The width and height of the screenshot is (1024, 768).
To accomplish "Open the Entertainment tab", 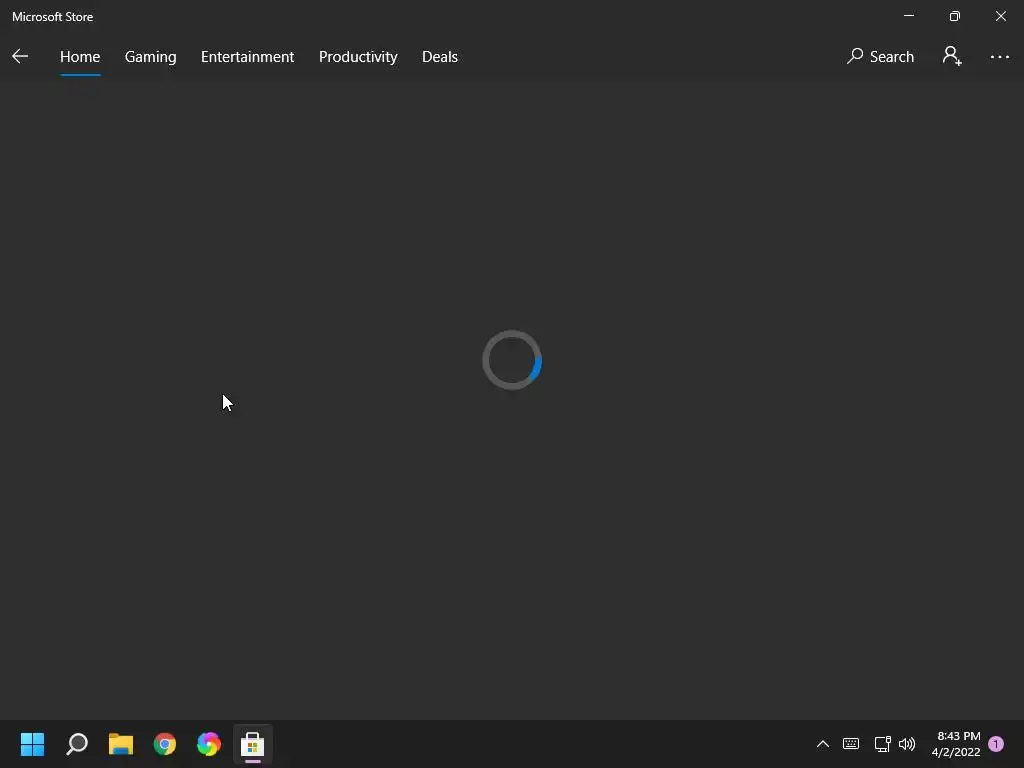I will [248, 57].
